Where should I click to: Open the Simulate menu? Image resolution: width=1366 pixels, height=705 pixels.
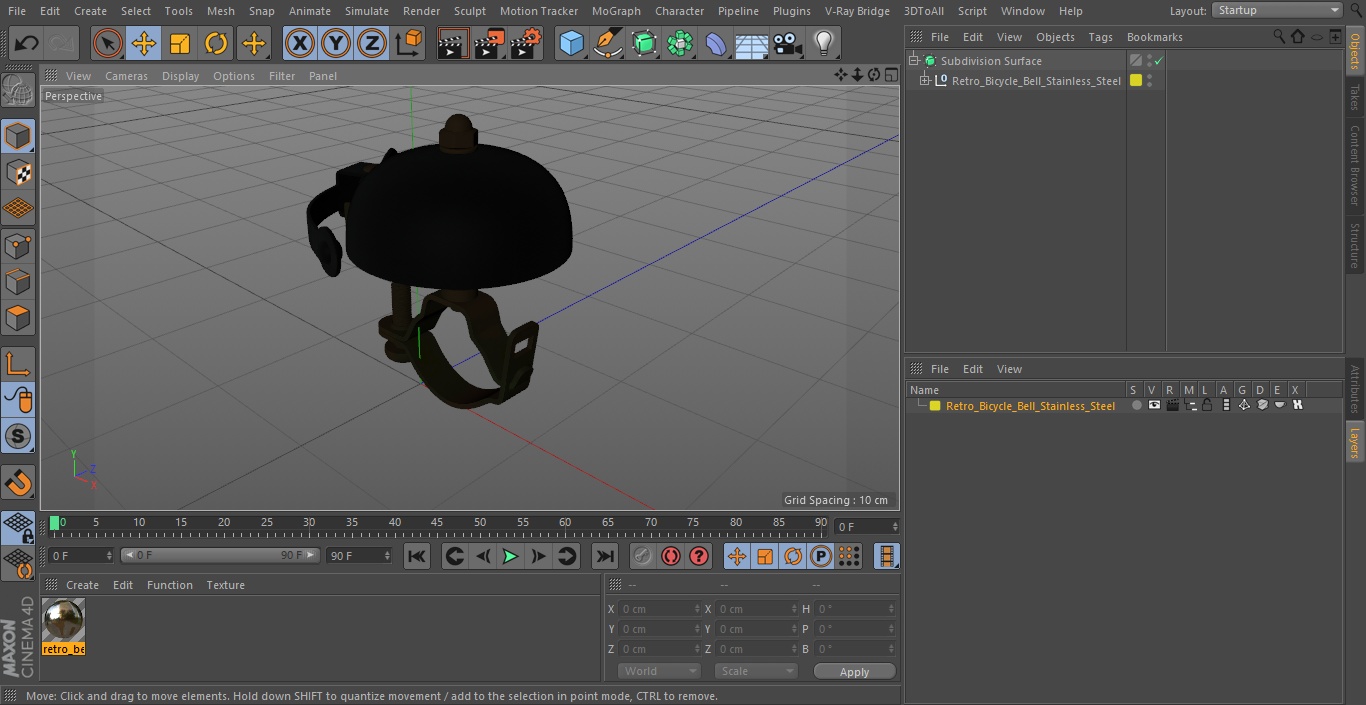pyautogui.click(x=366, y=11)
